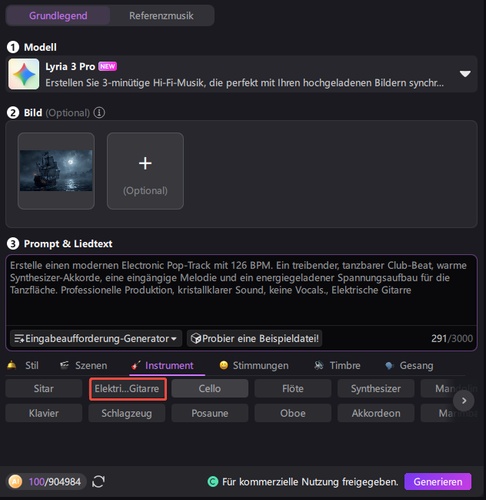Show more instruments with right chevron

(464, 401)
